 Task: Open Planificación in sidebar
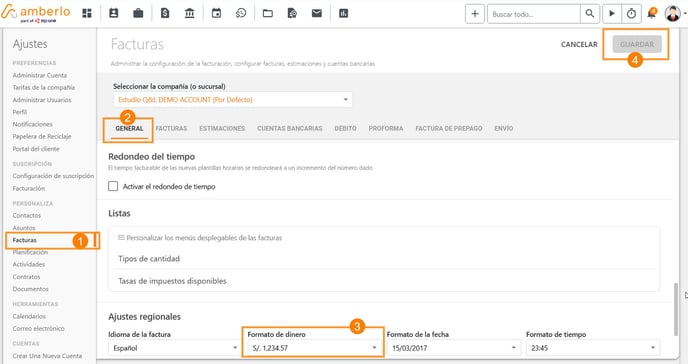coord(30,252)
